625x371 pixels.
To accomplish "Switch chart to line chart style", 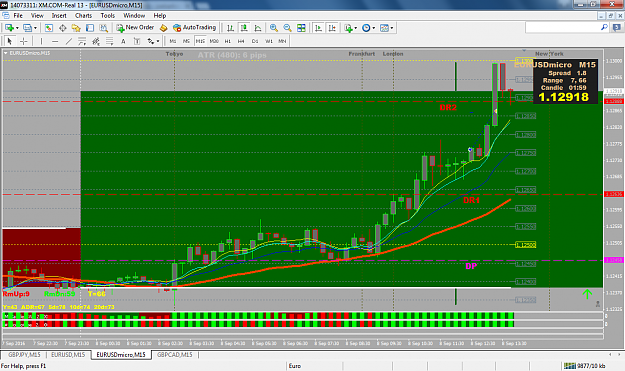I will point(257,28).
